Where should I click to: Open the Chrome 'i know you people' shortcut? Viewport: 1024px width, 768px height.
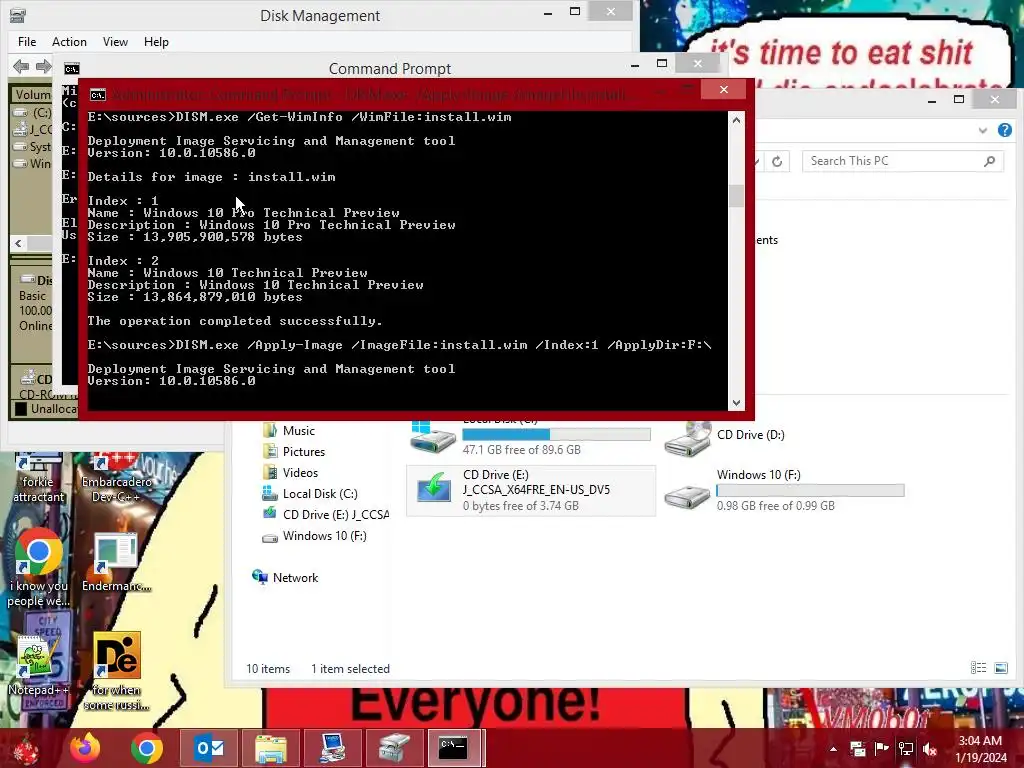point(39,568)
